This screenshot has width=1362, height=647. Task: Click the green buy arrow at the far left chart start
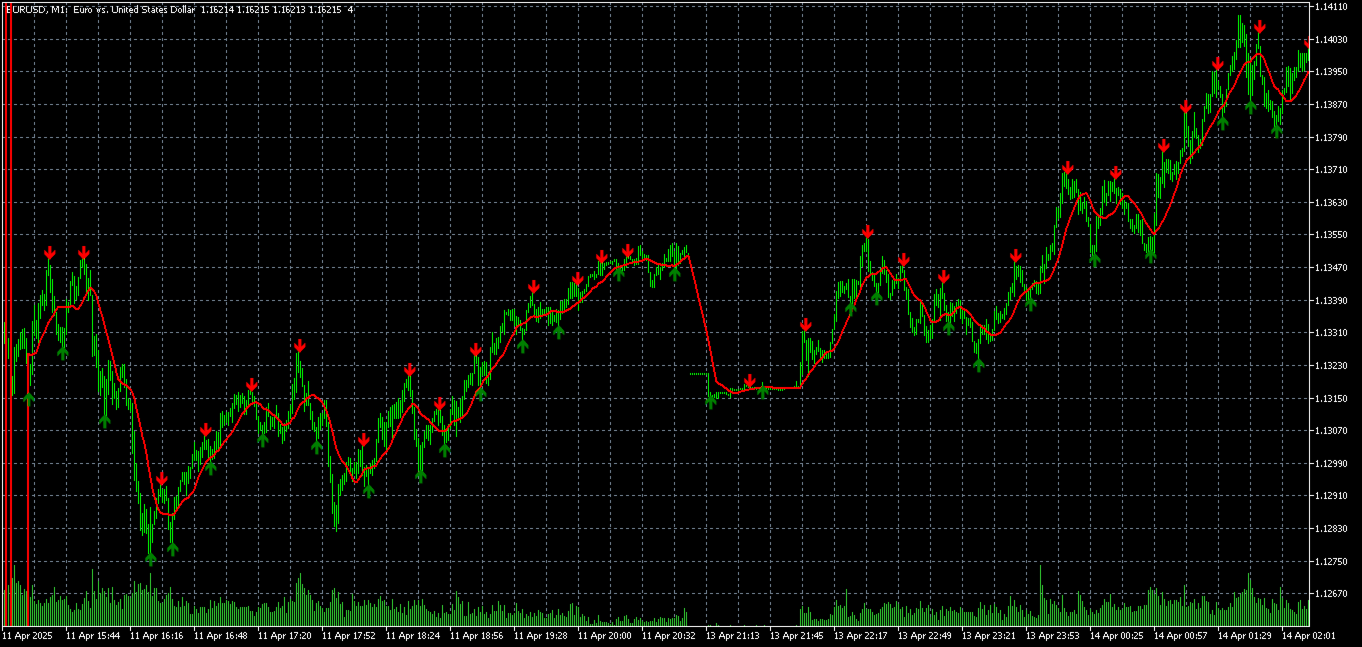coord(28,394)
